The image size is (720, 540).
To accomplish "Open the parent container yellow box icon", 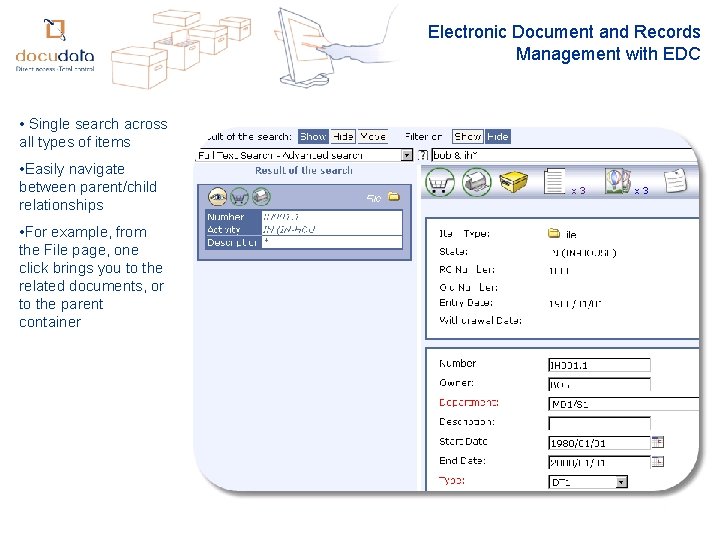I will click(513, 182).
